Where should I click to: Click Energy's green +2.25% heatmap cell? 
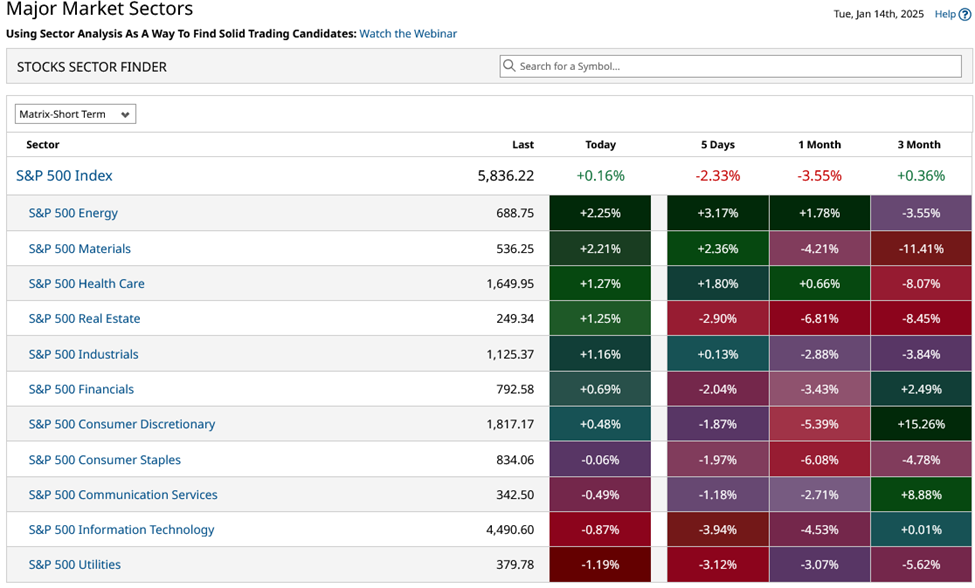click(600, 213)
